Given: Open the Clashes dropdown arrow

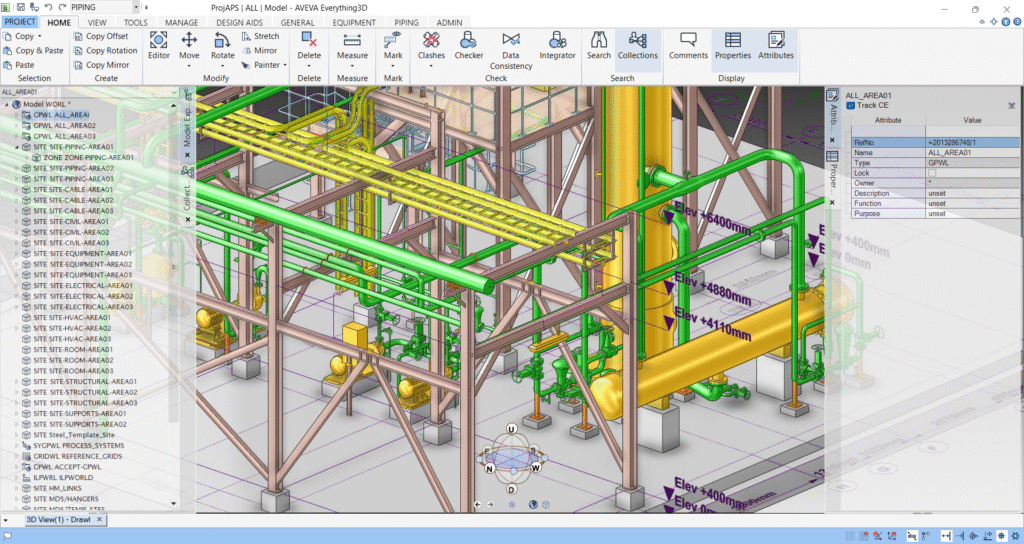Looking at the screenshot, I should tap(431, 65).
